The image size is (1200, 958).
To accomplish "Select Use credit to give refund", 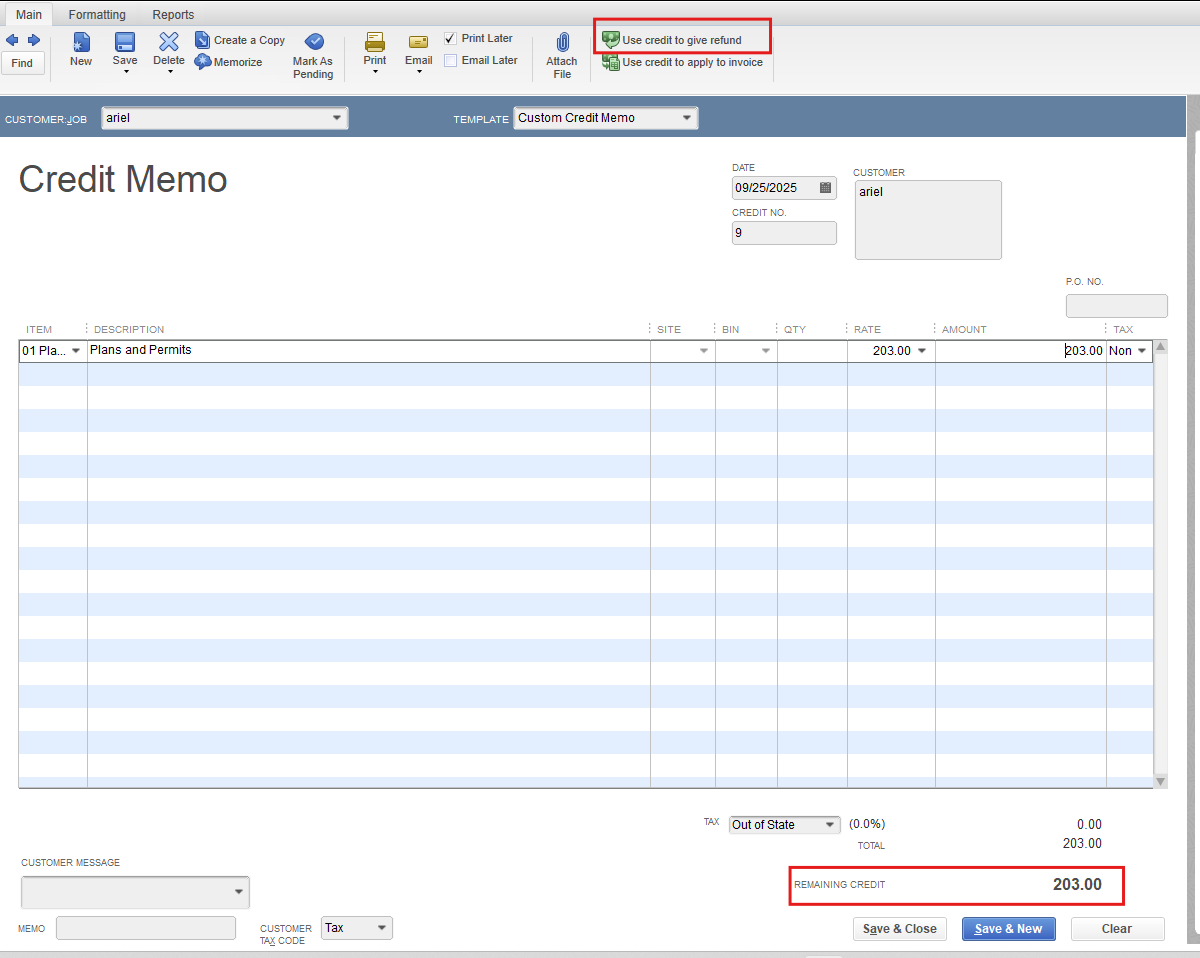I will pos(681,40).
